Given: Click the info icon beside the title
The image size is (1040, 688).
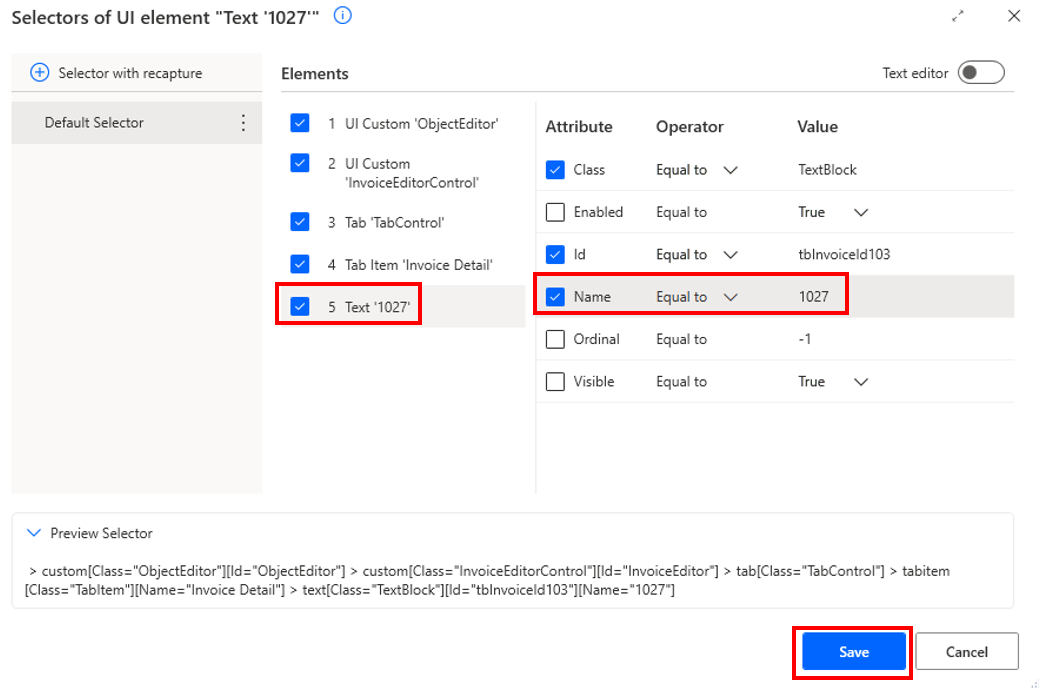Looking at the screenshot, I should [x=342, y=15].
